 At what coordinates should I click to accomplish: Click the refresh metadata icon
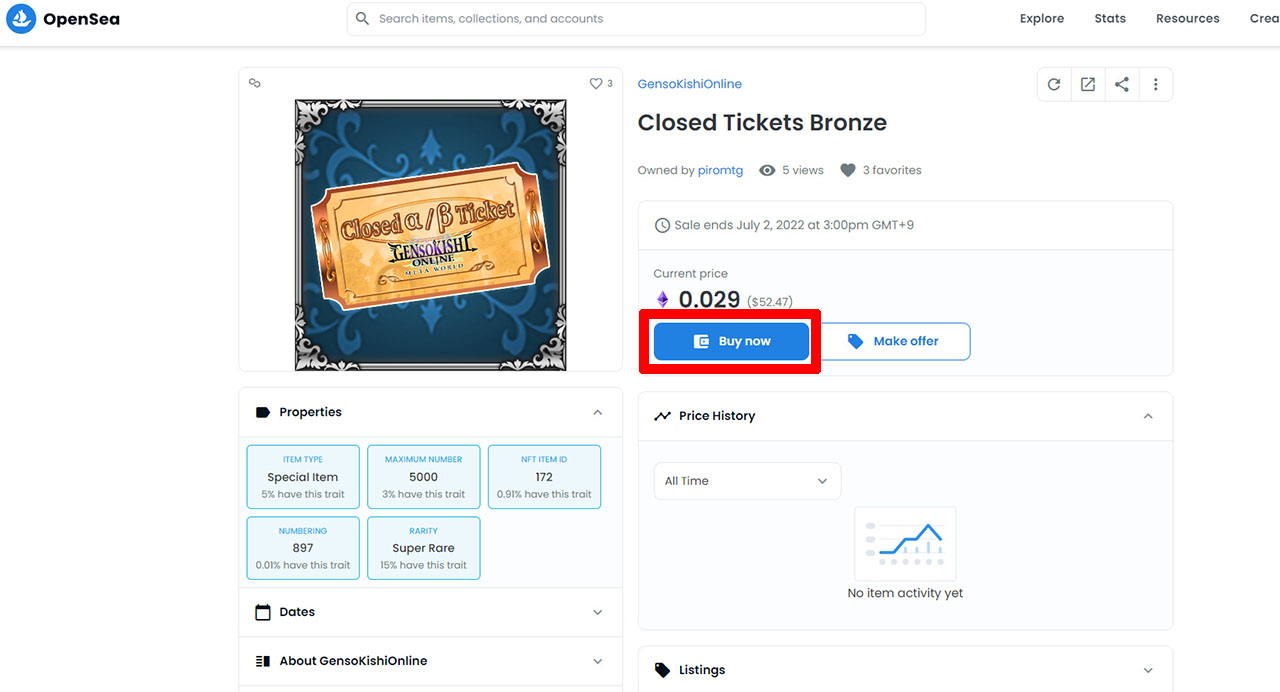(1054, 85)
